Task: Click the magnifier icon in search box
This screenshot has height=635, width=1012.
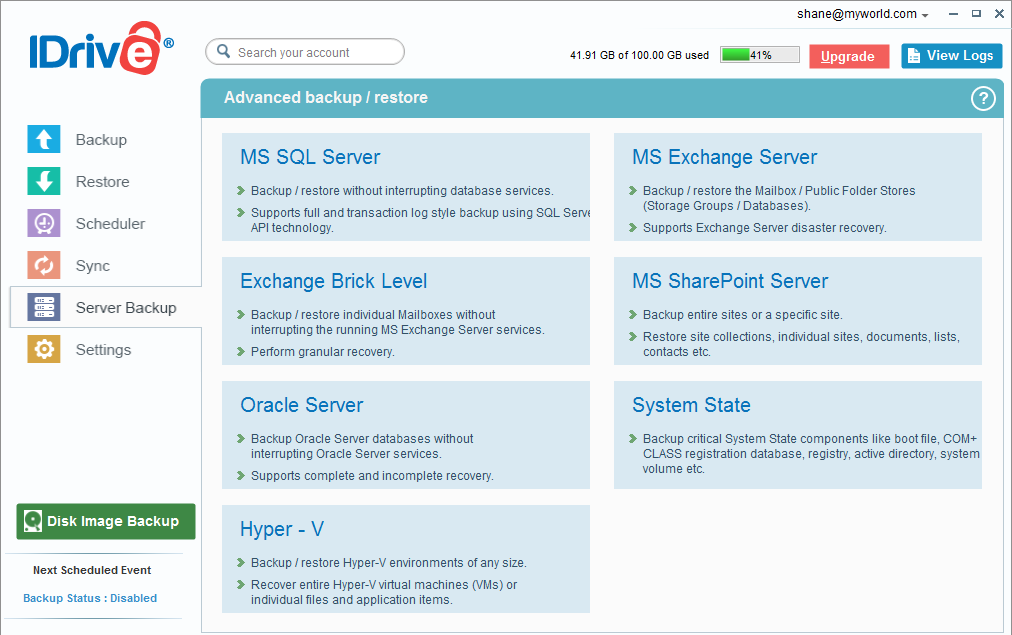Action: [x=223, y=52]
